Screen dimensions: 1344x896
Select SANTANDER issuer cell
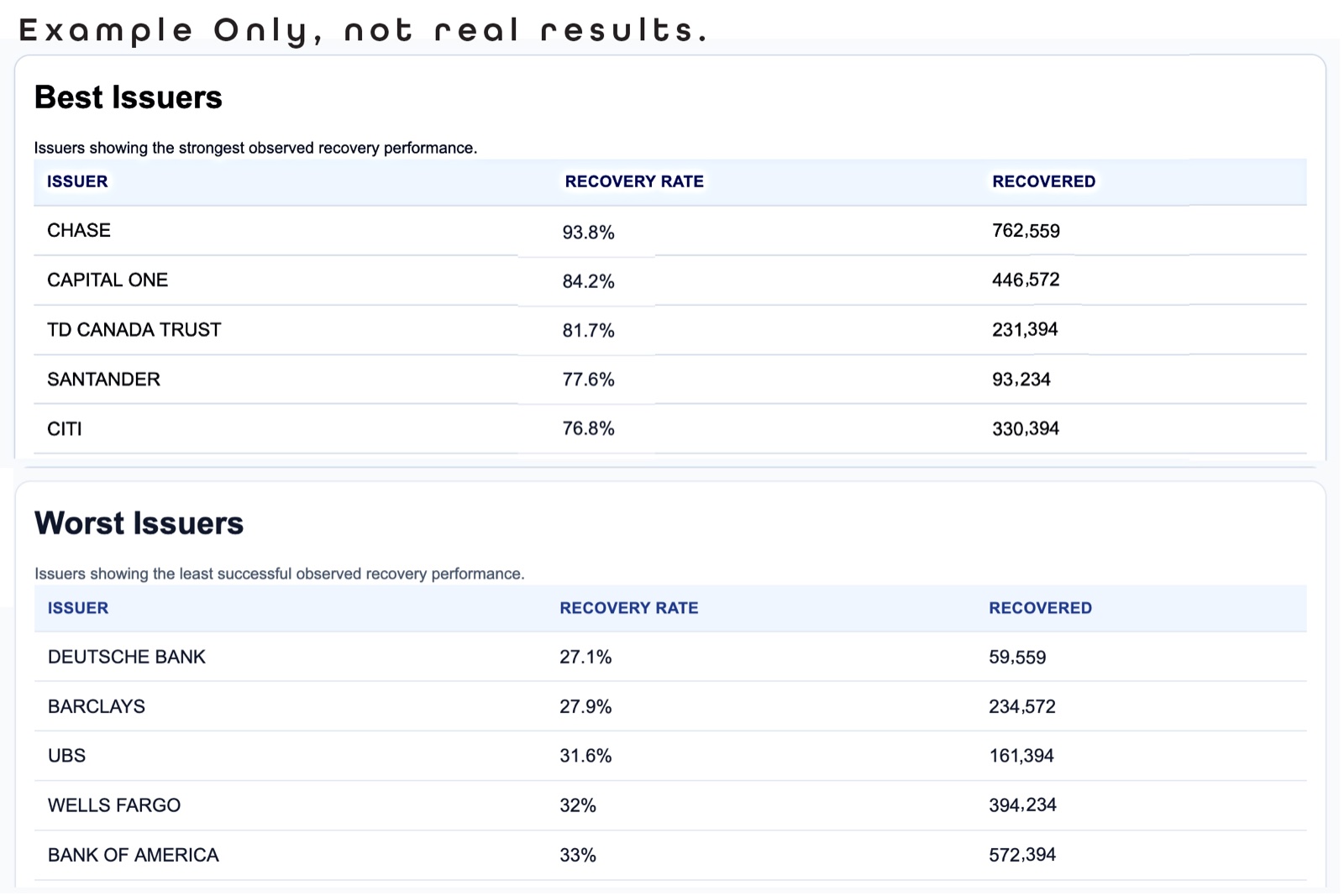tap(103, 379)
